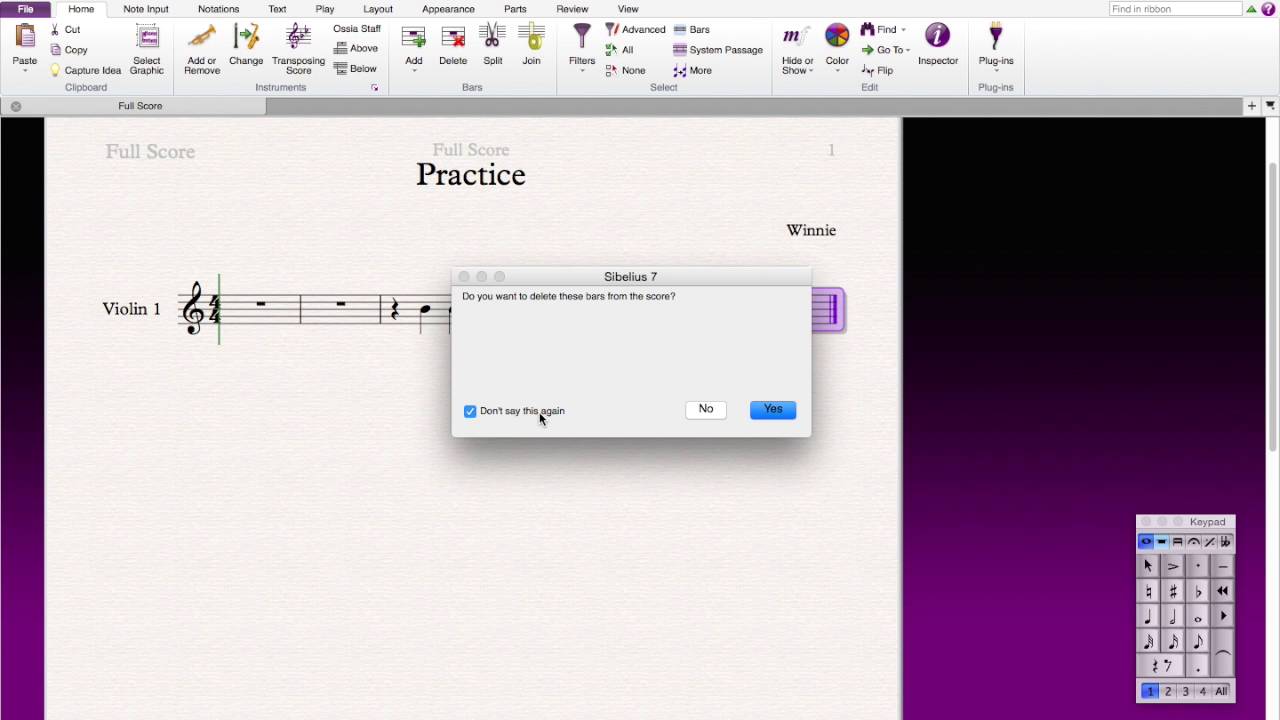The height and width of the screenshot is (720, 1280).
Task: Select keypad natural accidental
Action: (1148, 591)
